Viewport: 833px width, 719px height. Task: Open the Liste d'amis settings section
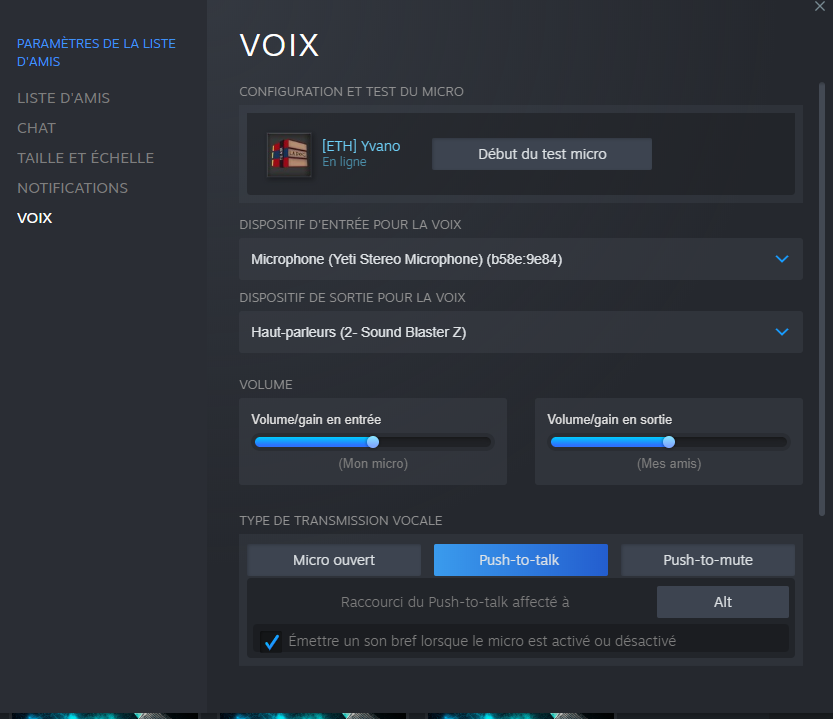pos(63,98)
